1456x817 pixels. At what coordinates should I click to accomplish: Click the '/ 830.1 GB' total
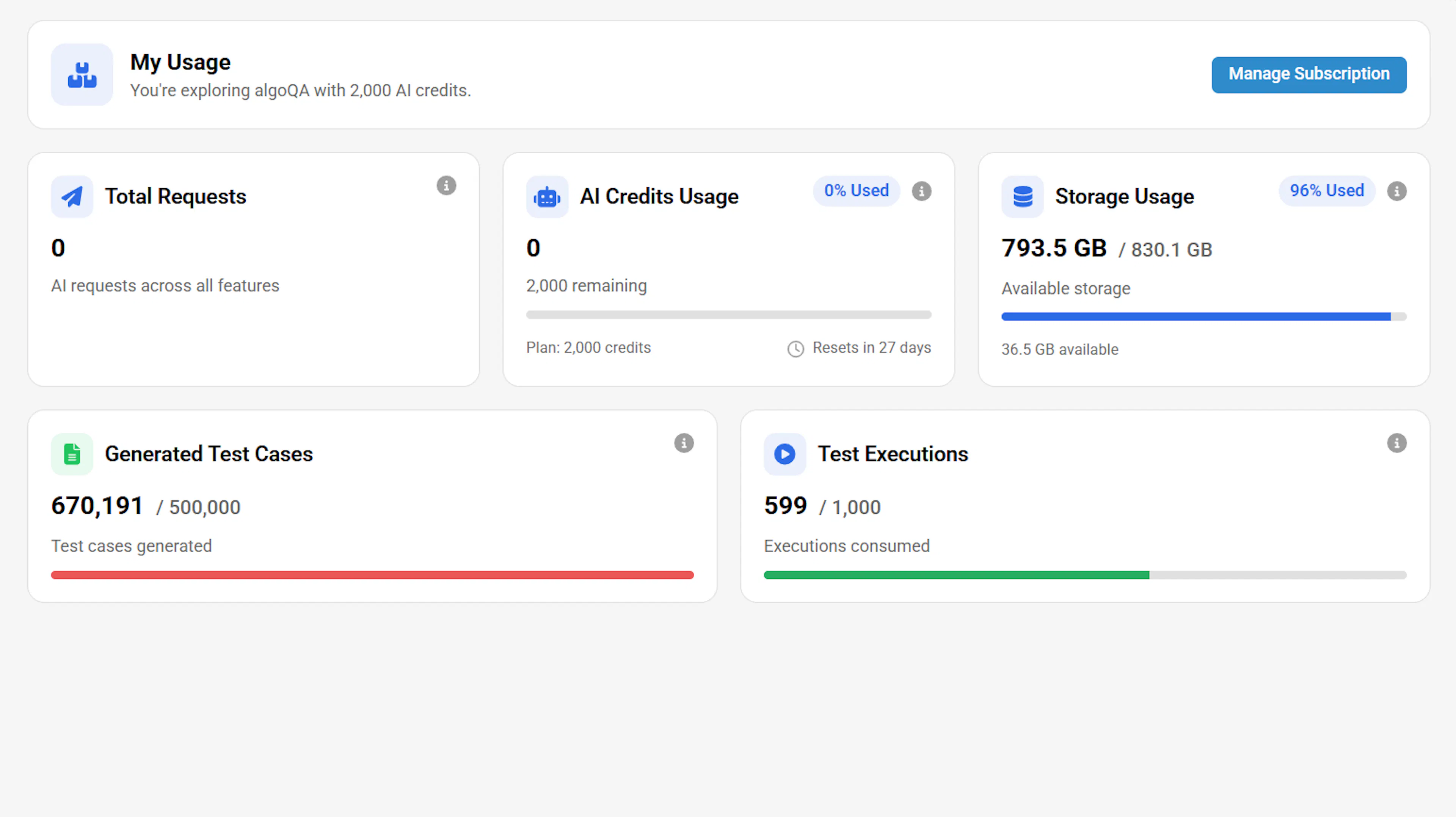click(x=1165, y=250)
